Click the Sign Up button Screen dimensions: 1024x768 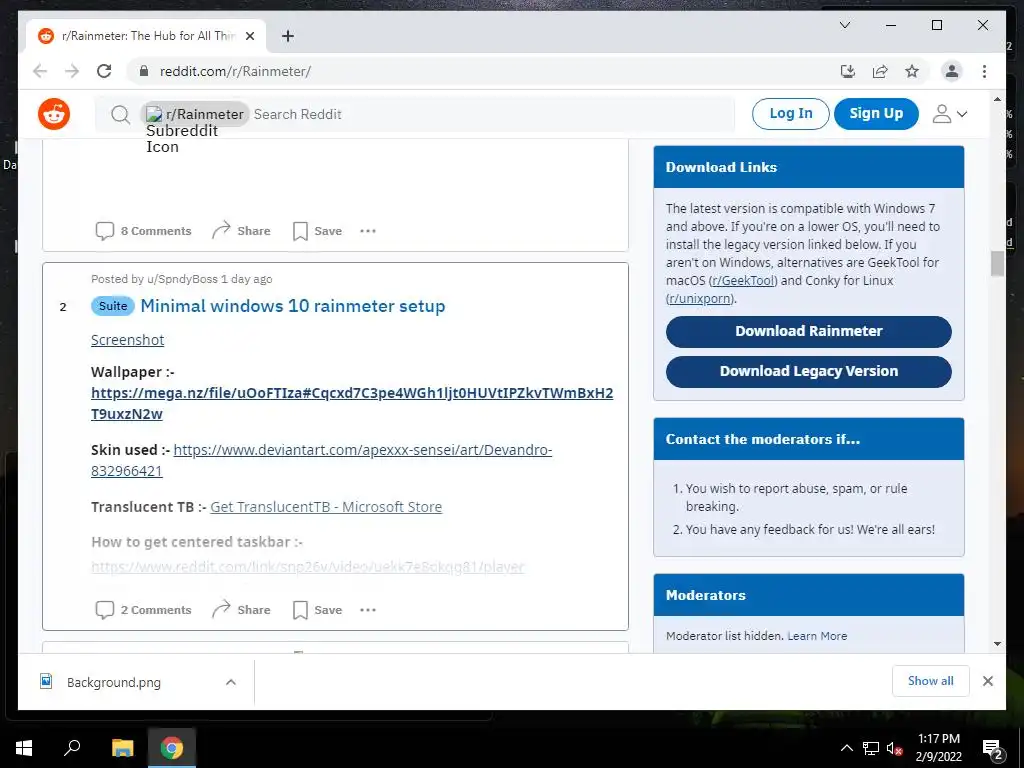pos(876,114)
